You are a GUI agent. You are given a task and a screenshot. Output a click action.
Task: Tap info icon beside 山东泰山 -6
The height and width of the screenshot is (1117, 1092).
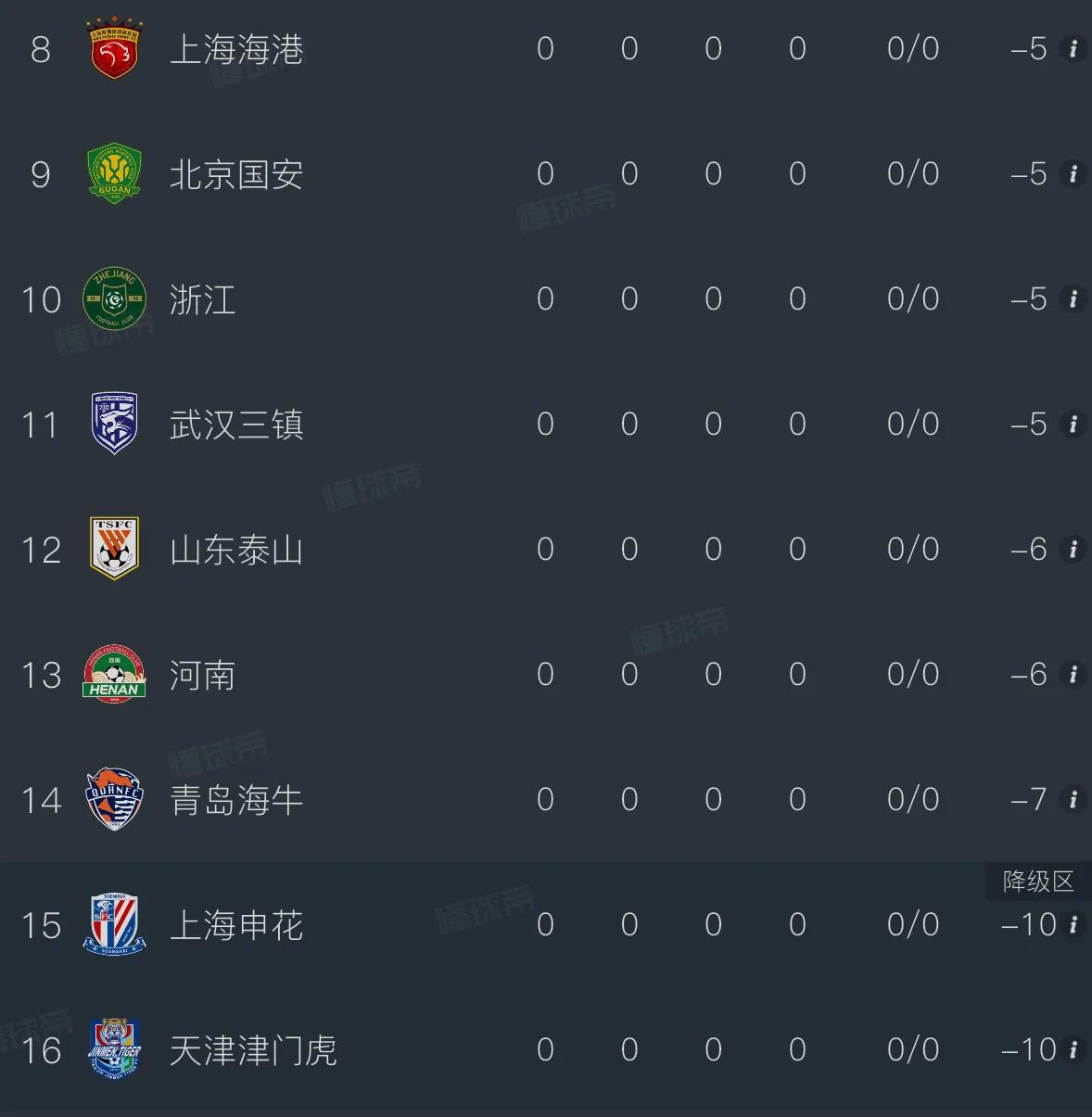(x=1073, y=550)
